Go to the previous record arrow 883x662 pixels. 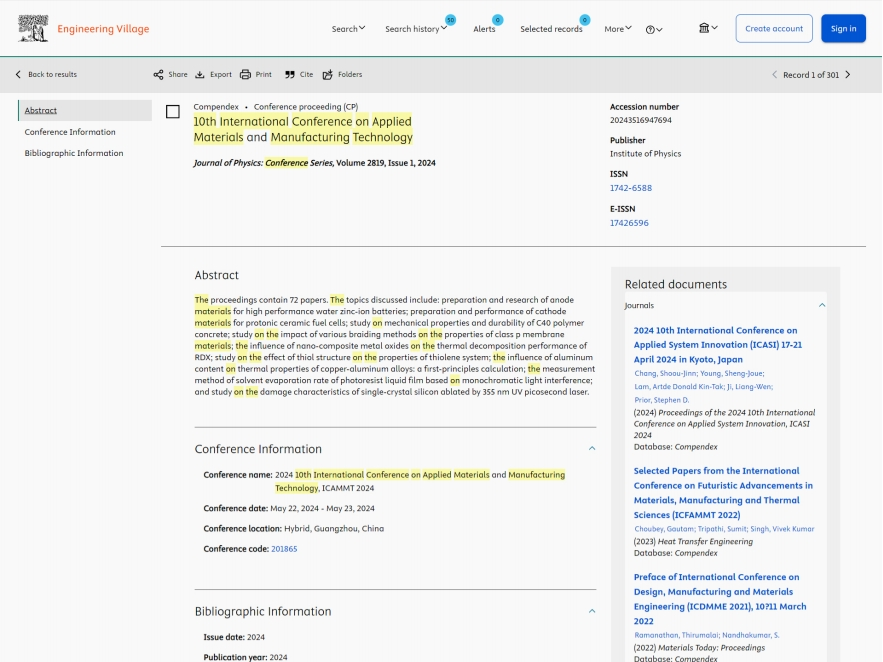coord(774,74)
